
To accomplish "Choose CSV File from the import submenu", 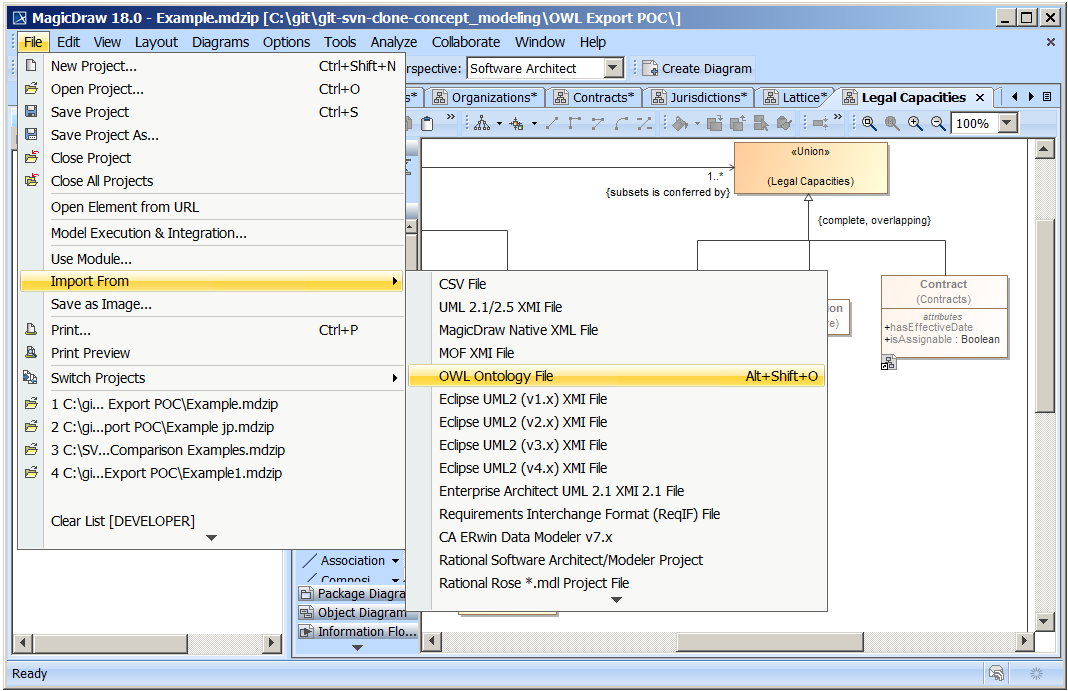I will (461, 284).
